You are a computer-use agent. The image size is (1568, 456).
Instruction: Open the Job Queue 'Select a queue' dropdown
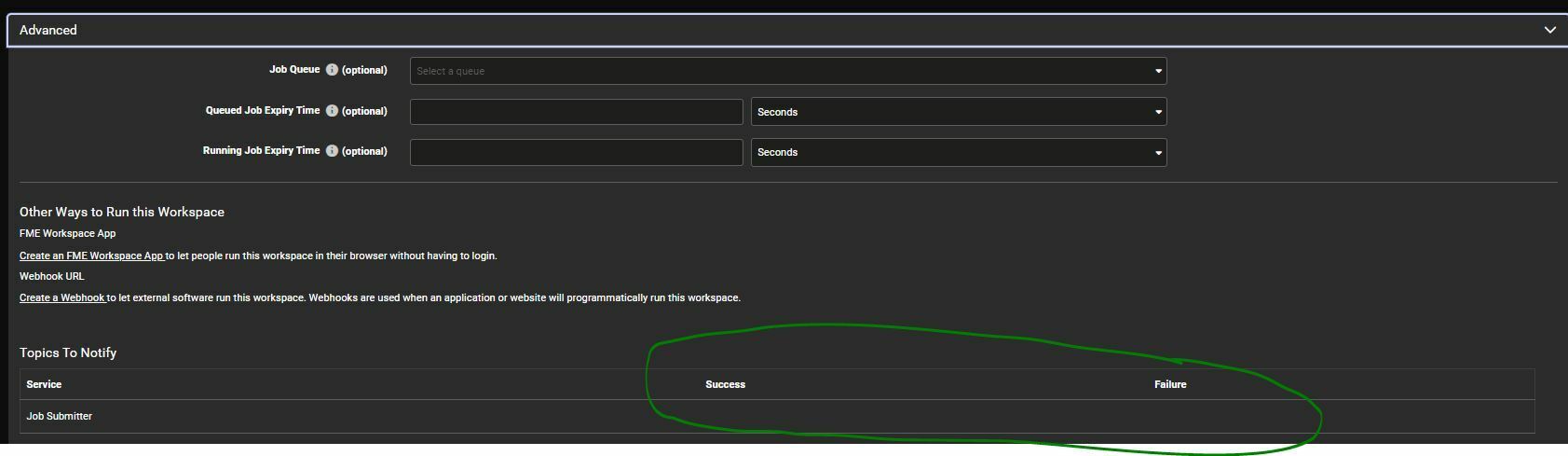[788, 71]
